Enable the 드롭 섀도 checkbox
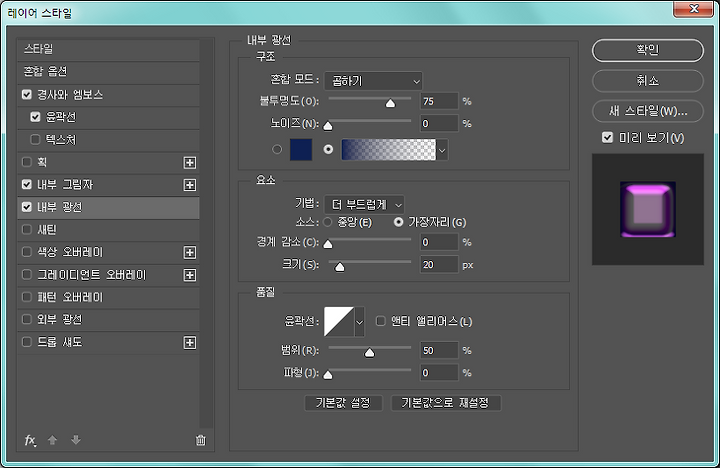Image resolution: width=720 pixels, height=468 pixels. pyautogui.click(x=27, y=342)
